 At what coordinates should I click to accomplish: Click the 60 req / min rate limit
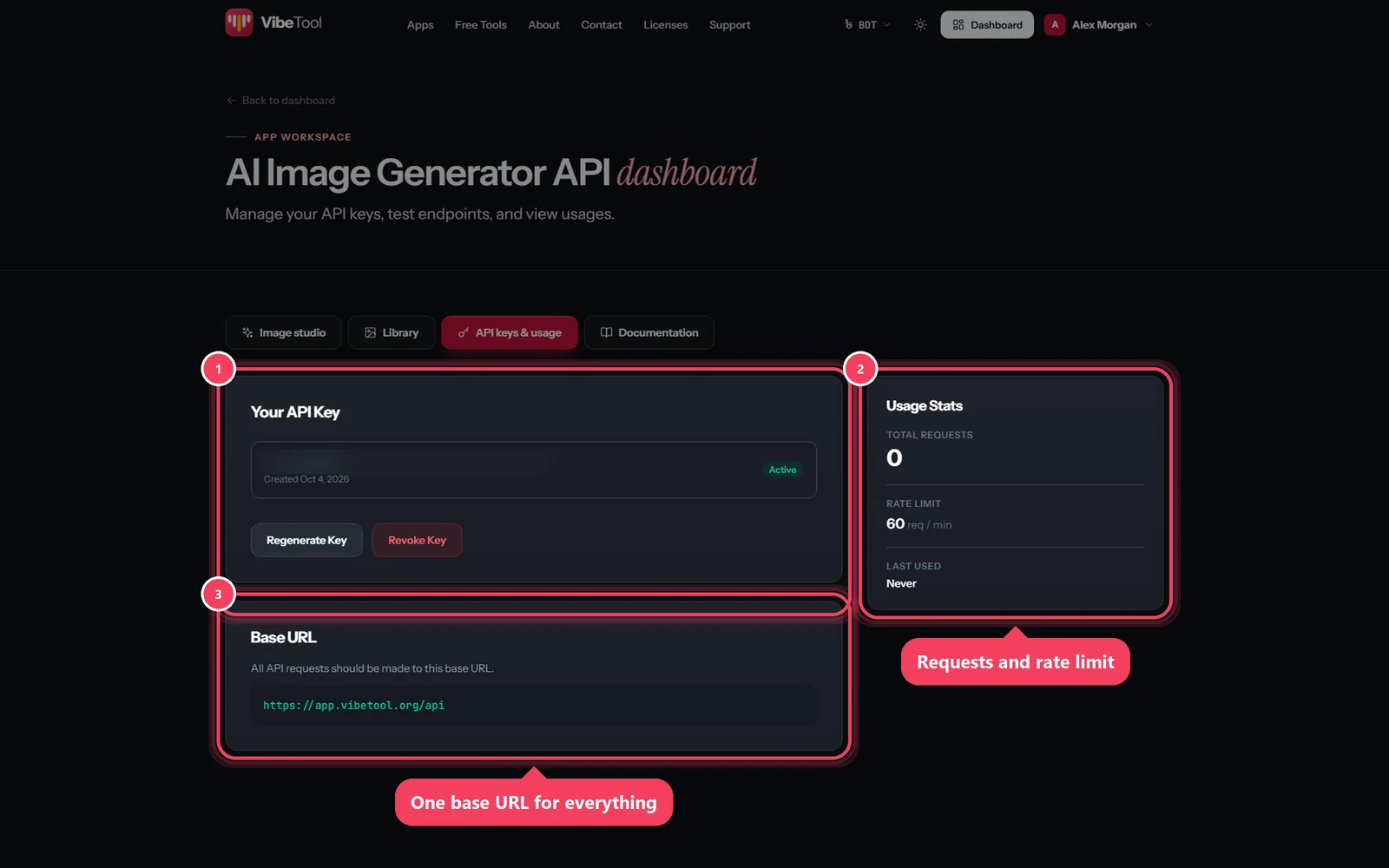coord(918,524)
